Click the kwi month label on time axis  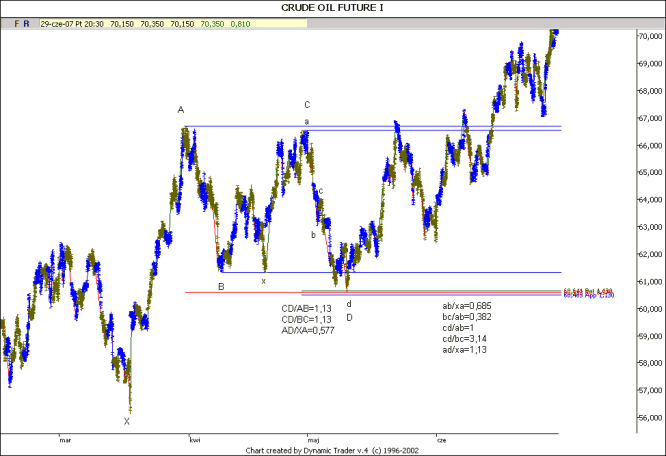[x=195, y=439]
